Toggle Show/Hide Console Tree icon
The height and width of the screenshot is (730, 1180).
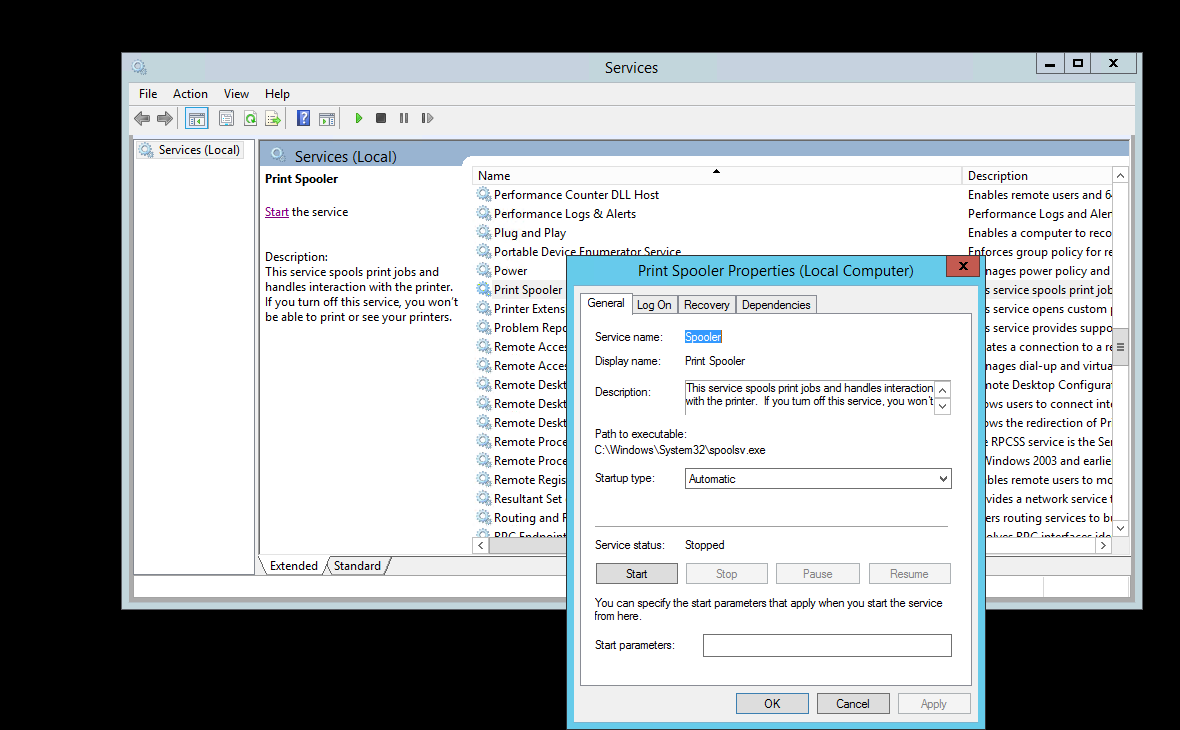click(x=197, y=118)
